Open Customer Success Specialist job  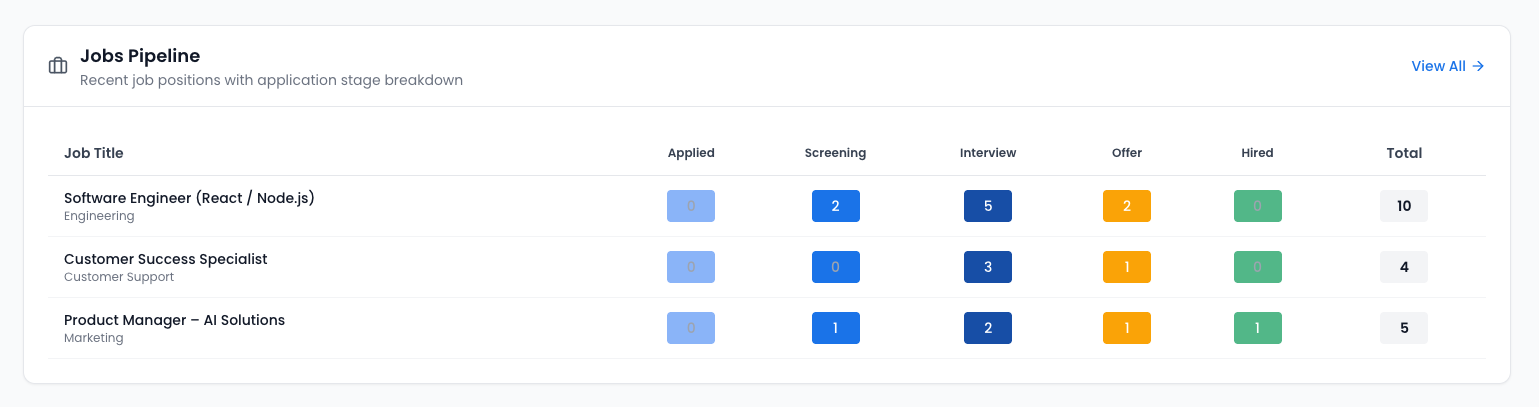[x=166, y=259]
